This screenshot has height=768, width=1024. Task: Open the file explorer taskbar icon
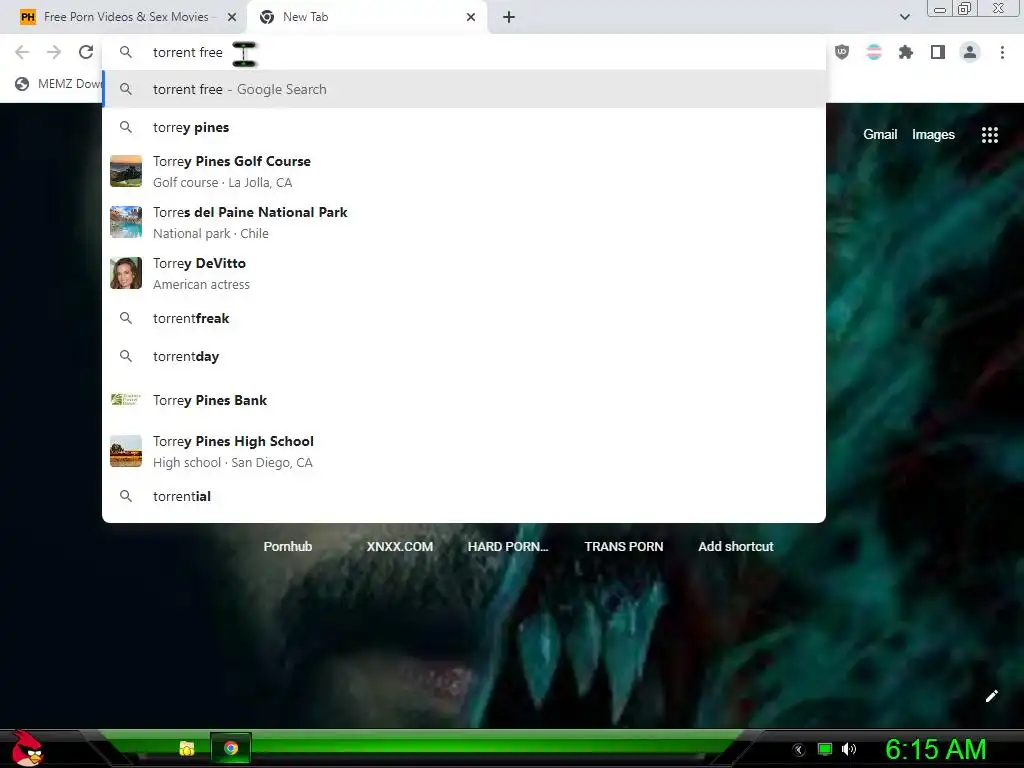[187, 748]
